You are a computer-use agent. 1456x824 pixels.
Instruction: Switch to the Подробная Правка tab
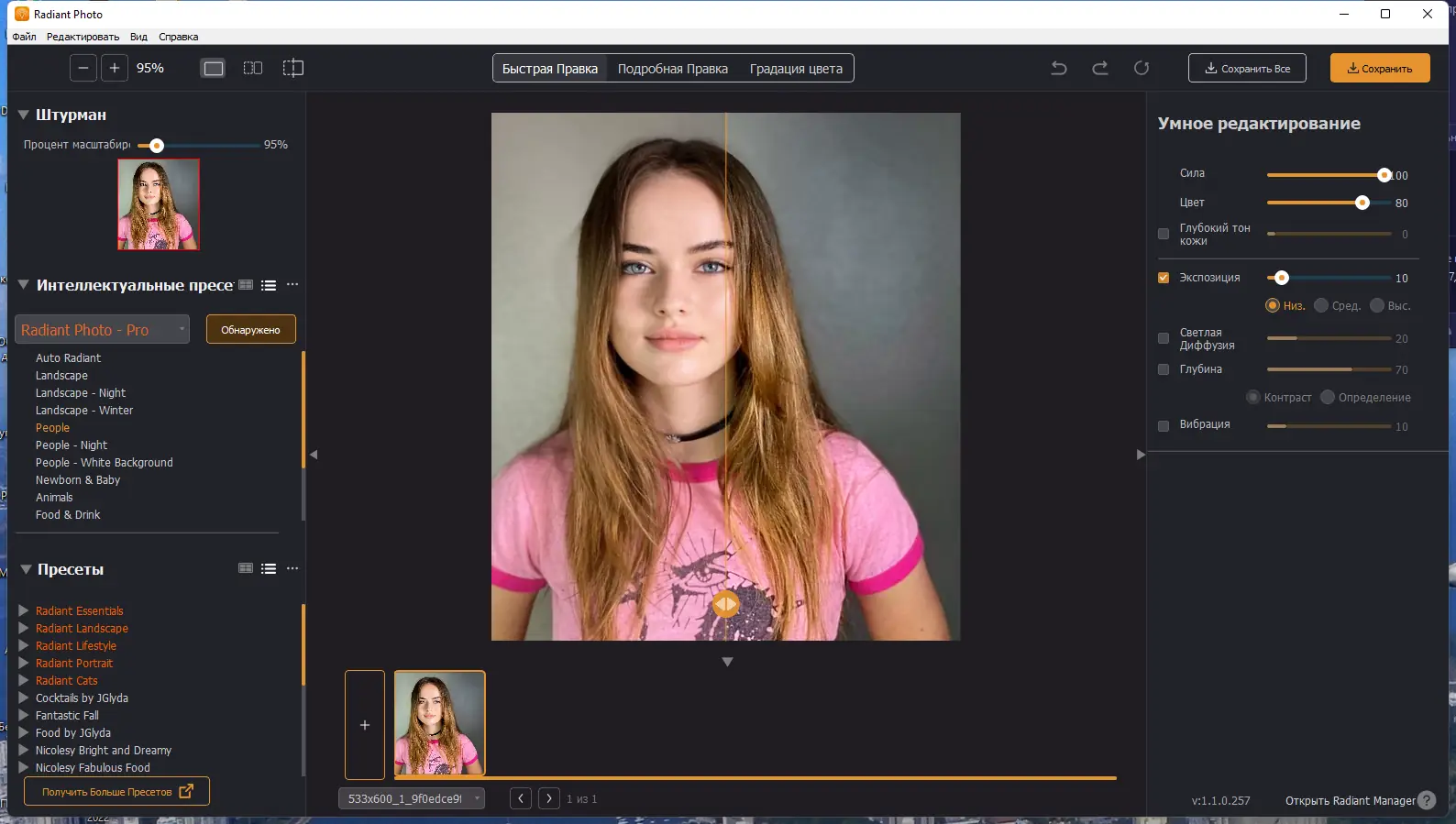tap(673, 69)
